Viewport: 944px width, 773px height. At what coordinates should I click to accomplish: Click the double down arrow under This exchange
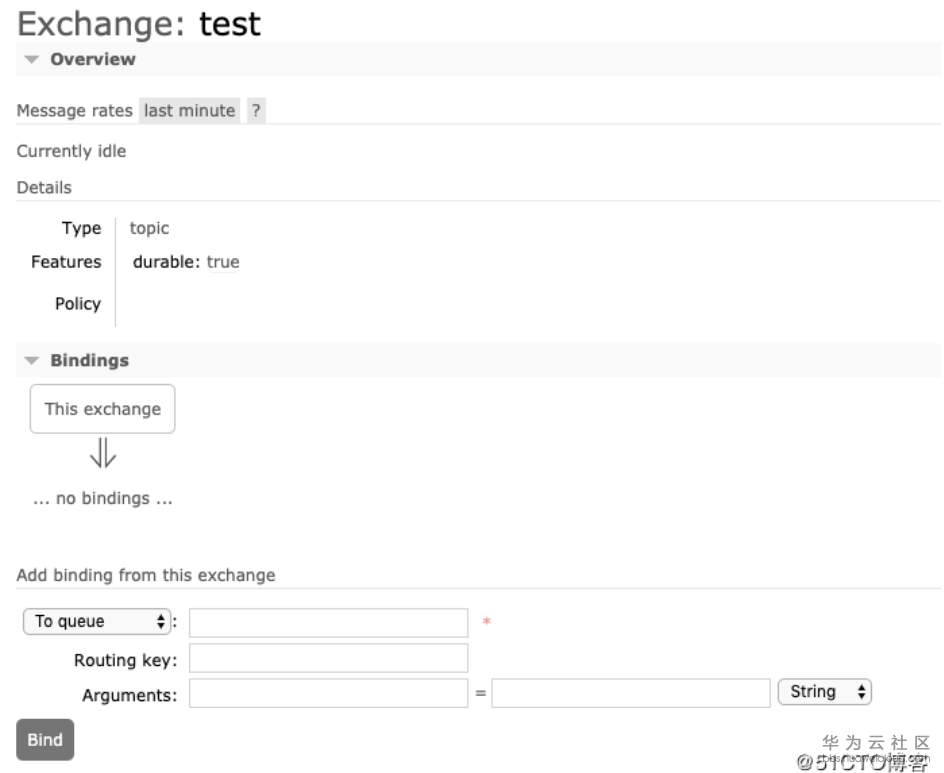[x=102, y=456]
